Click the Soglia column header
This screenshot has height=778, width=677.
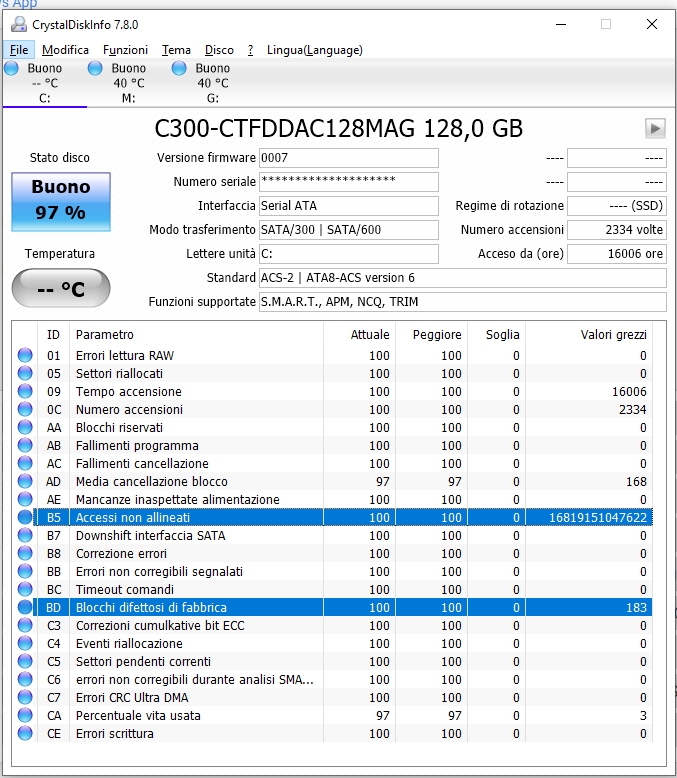click(496, 334)
